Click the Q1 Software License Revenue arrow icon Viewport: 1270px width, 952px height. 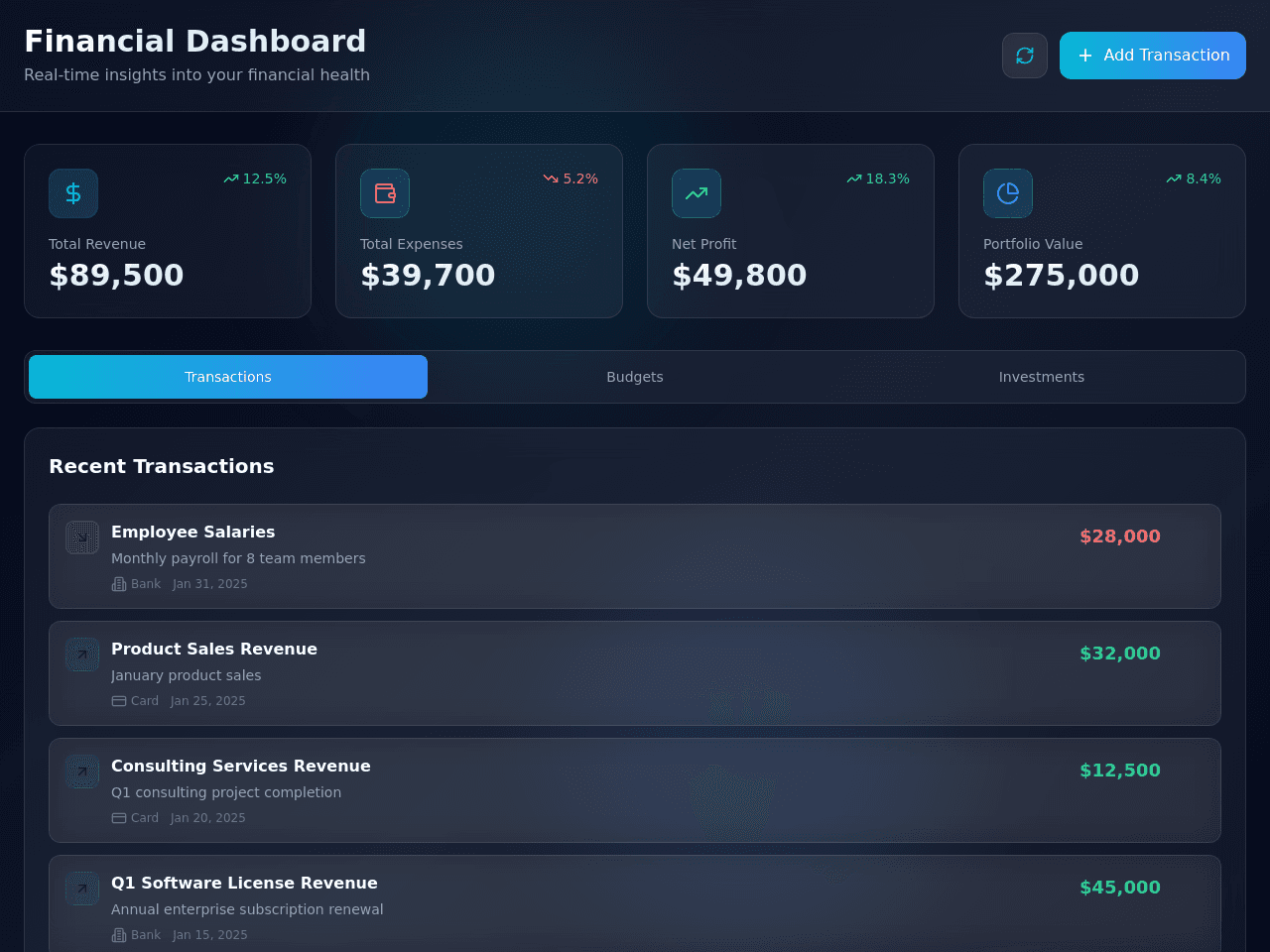point(82,889)
